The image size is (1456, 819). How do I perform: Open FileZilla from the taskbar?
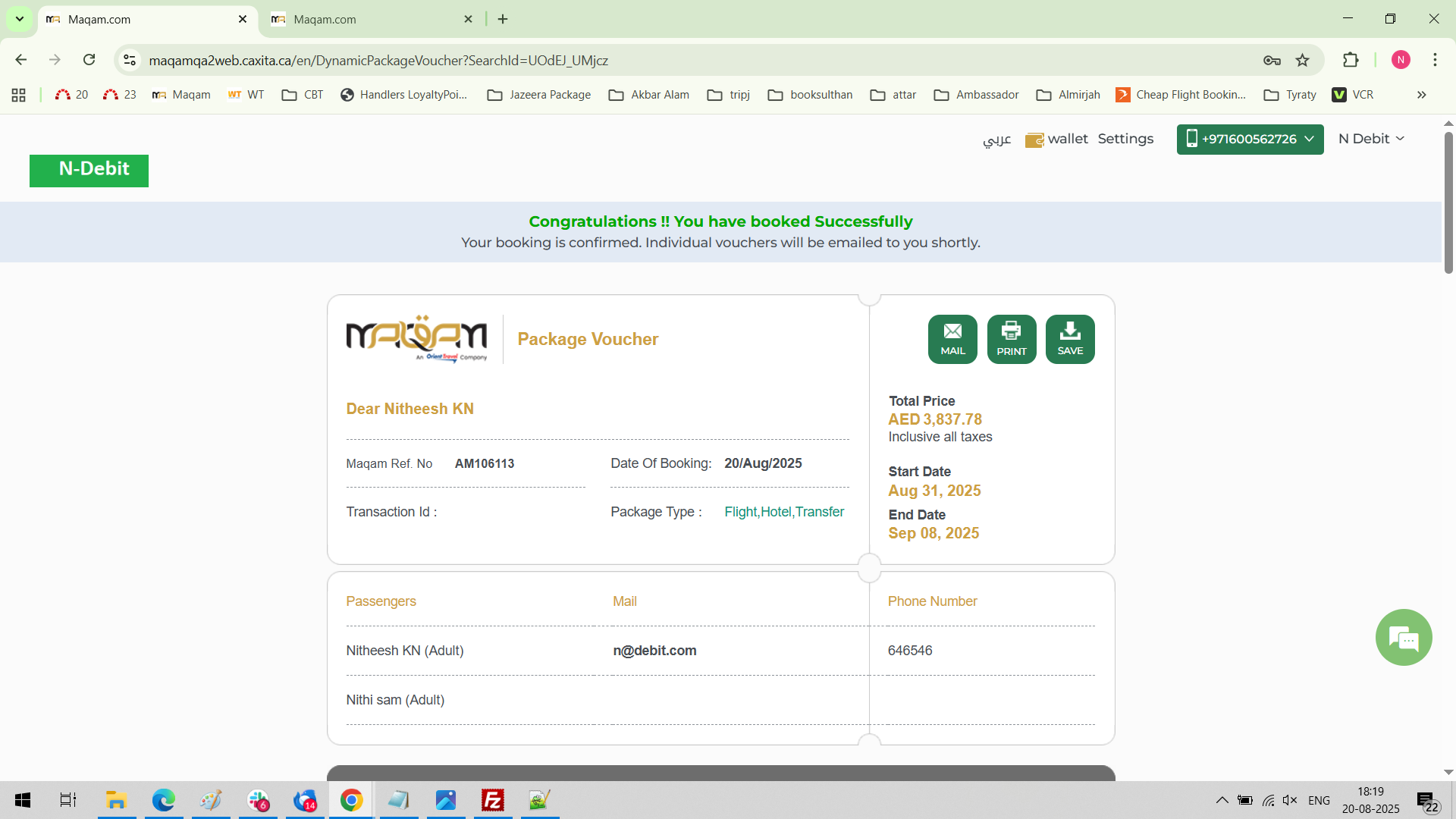[x=492, y=800]
